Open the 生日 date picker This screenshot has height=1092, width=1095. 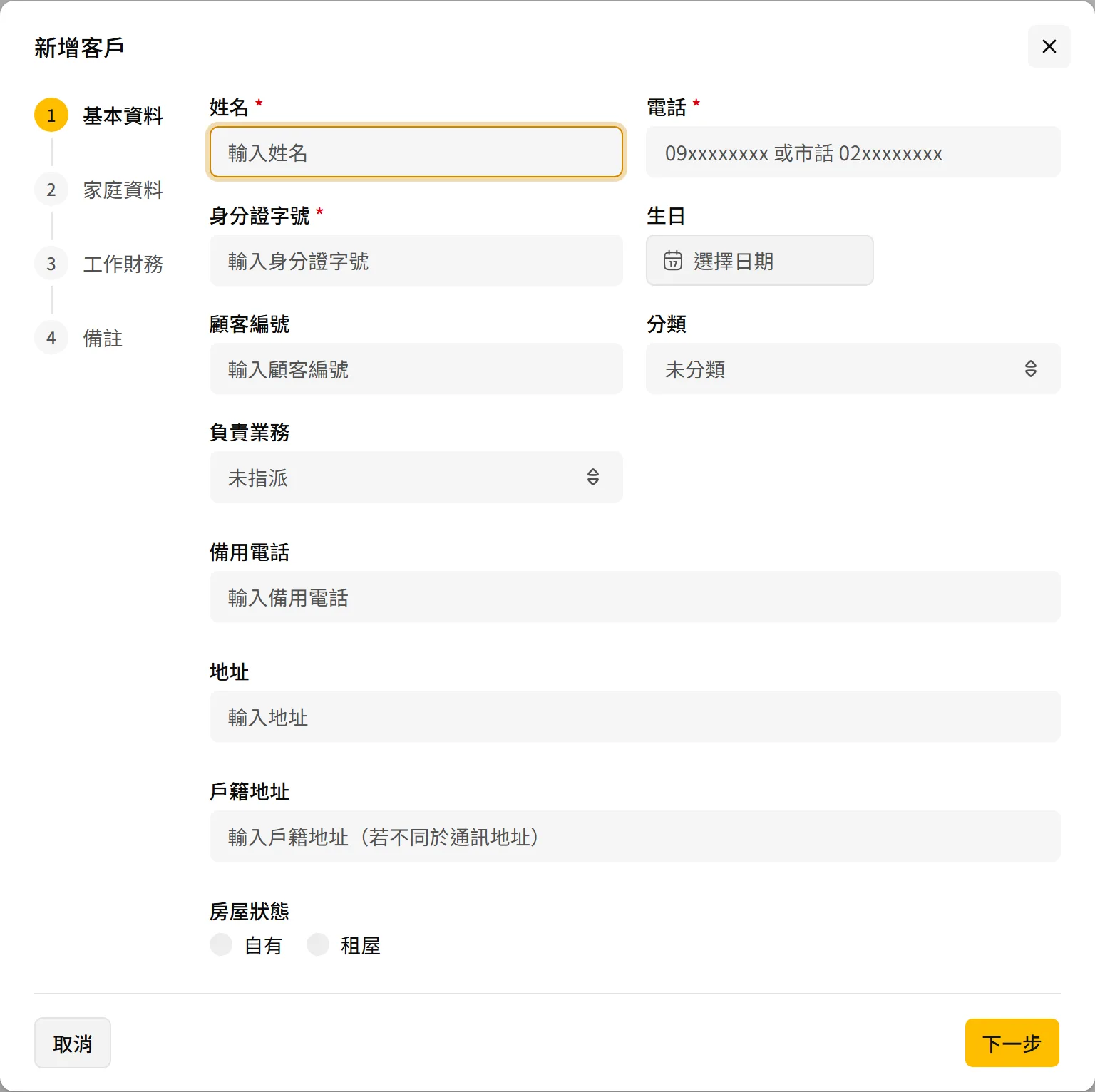click(x=759, y=260)
